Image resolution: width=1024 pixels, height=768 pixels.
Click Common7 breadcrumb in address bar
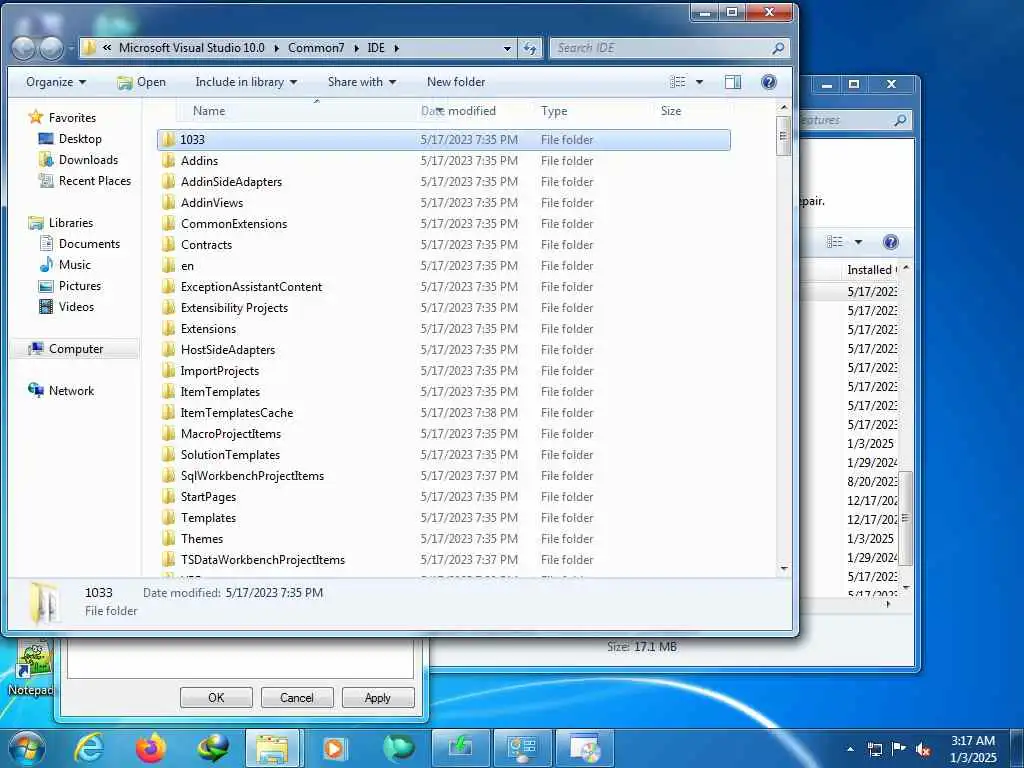(316, 48)
